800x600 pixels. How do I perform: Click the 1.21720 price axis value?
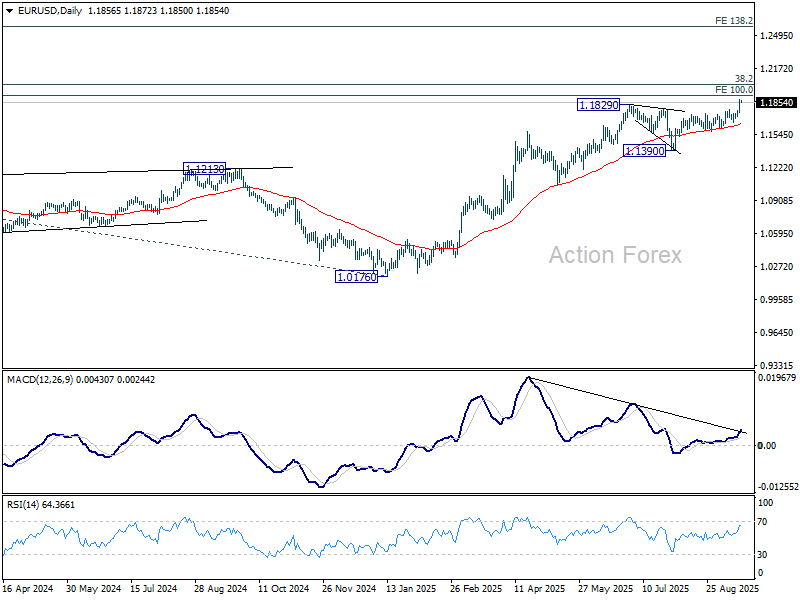(777, 68)
